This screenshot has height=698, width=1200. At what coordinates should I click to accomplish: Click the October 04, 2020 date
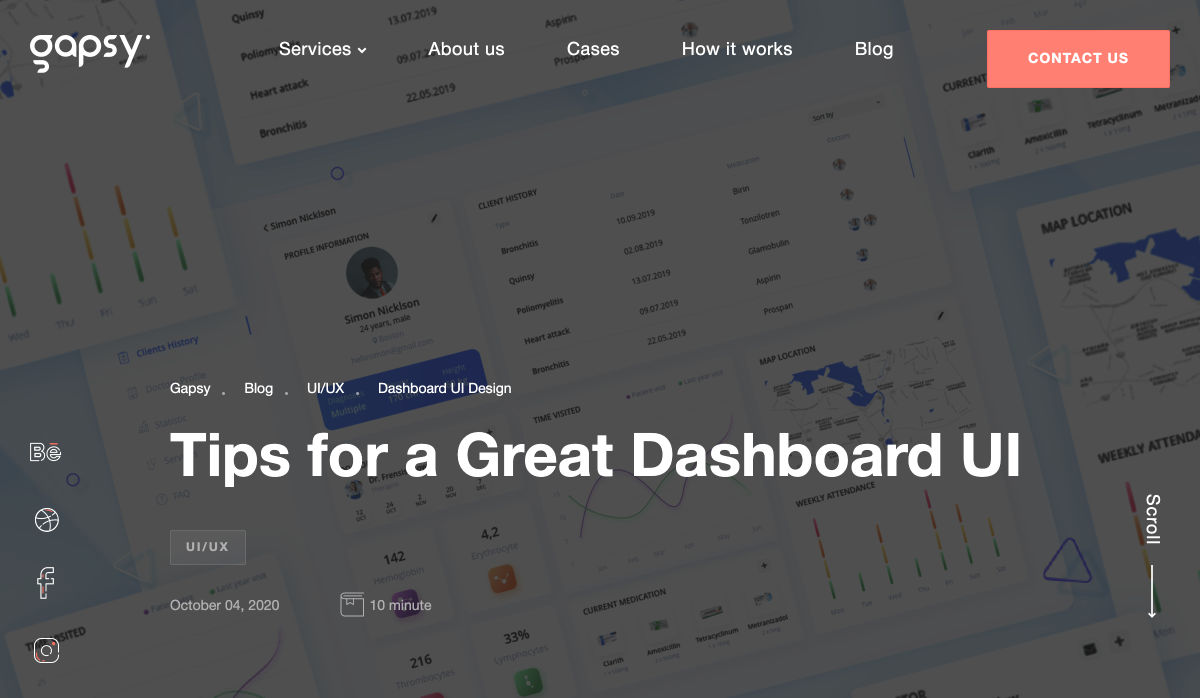[x=225, y=605]
